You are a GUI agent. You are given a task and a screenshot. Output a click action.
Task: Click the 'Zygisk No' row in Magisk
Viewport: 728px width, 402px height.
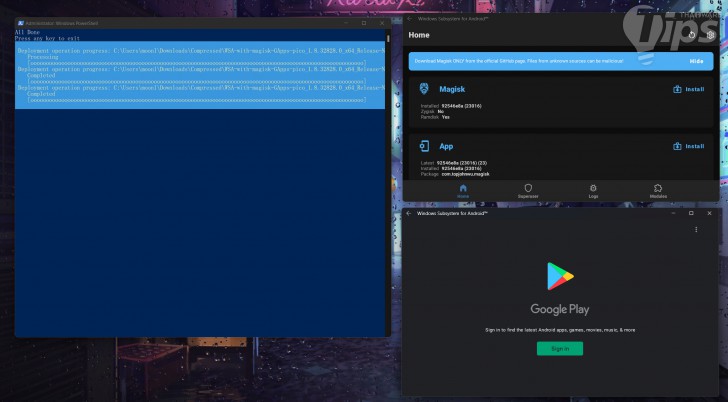pyautogui.click(x=432, y=111)
